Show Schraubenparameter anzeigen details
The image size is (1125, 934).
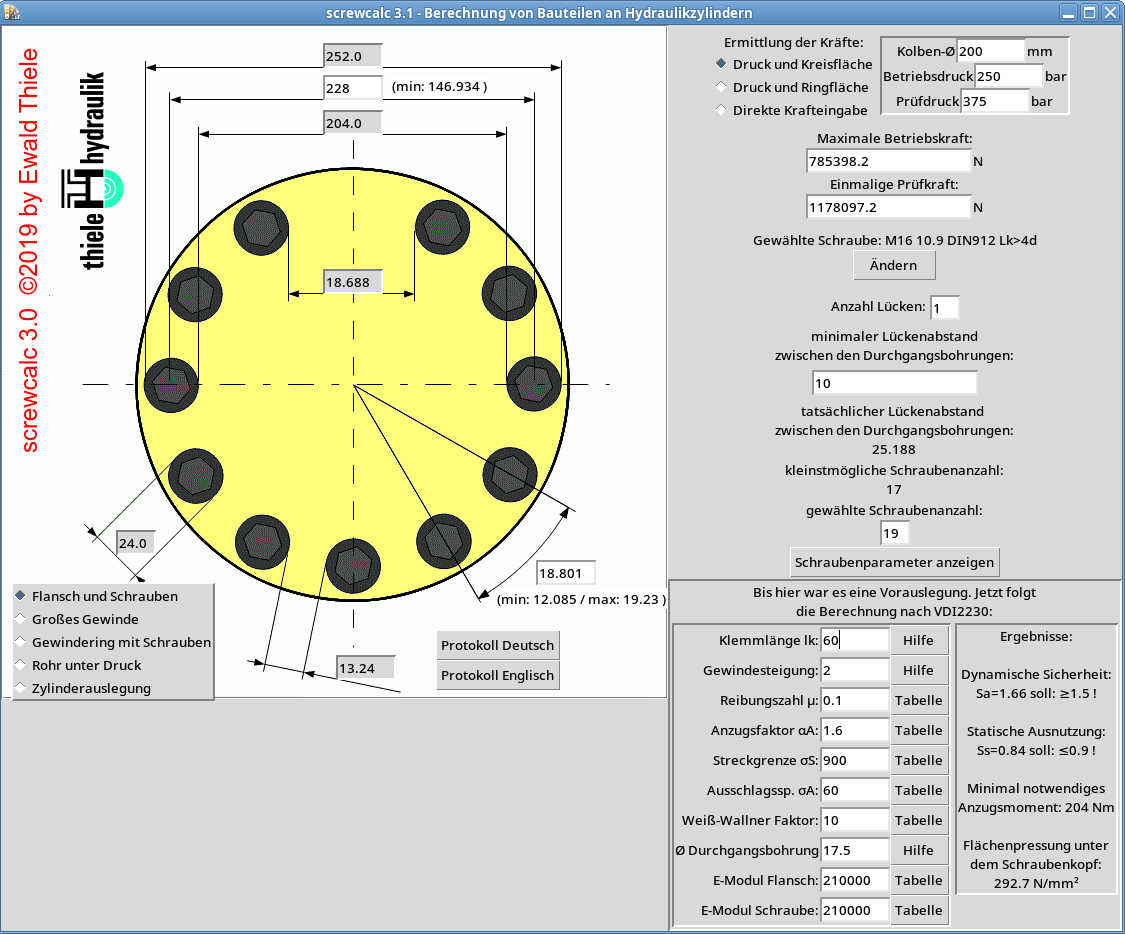(894, 562)
